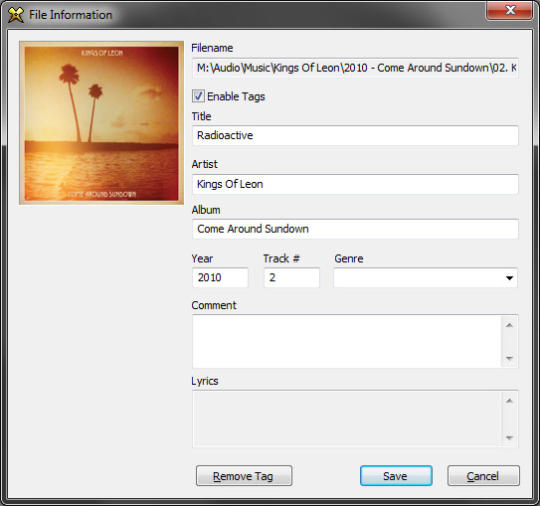Click the Filename label
This screenshot has height=506, width=540.
(212, 48)
